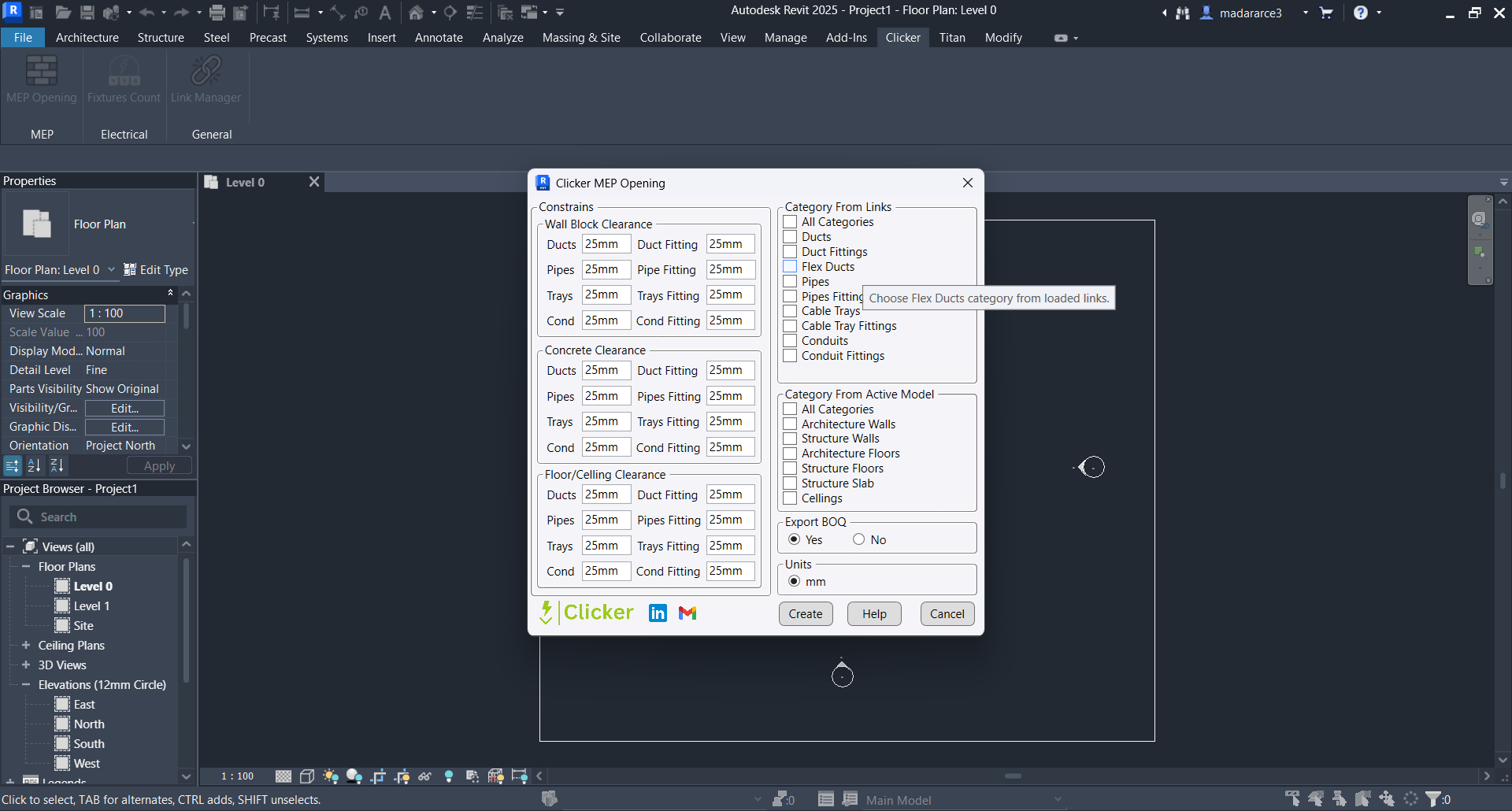The height and width of the screenshot is (811, 1512).
Task: Open the madararce3 account dropdown arrow
Action: point(1306,13)
